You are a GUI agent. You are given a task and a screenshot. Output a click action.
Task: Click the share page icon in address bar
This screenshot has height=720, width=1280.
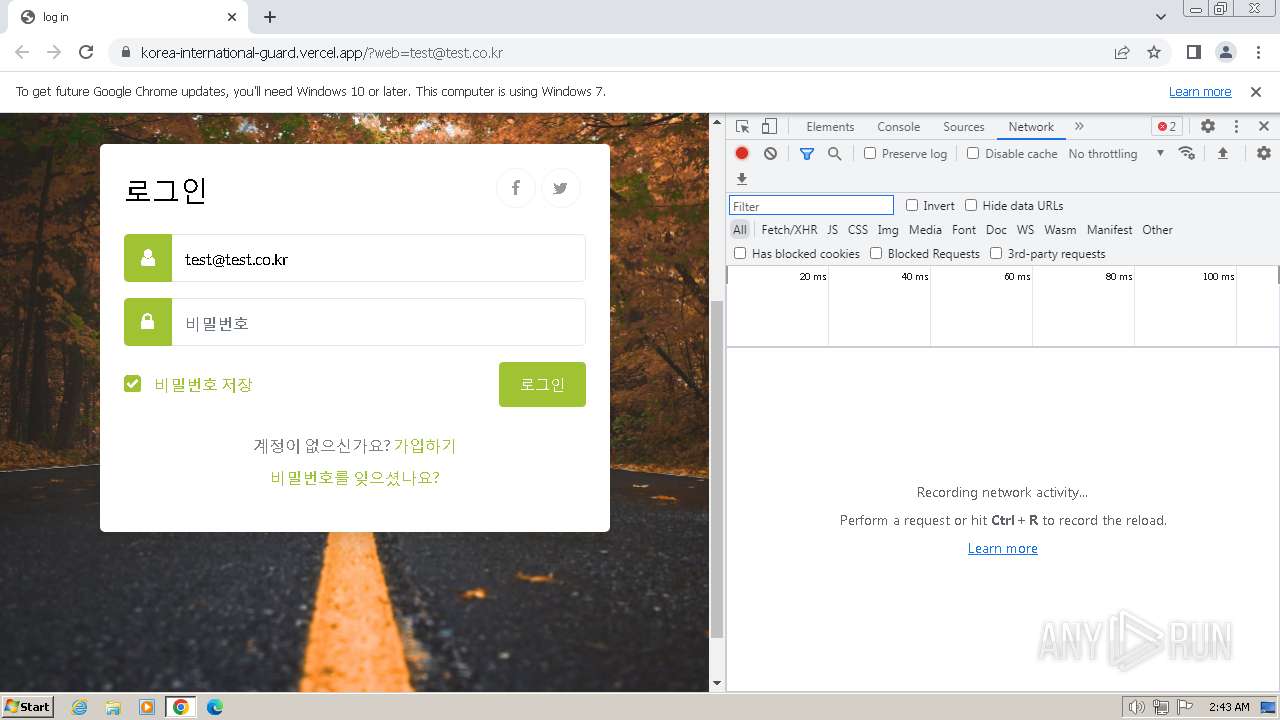(1122, 52)
